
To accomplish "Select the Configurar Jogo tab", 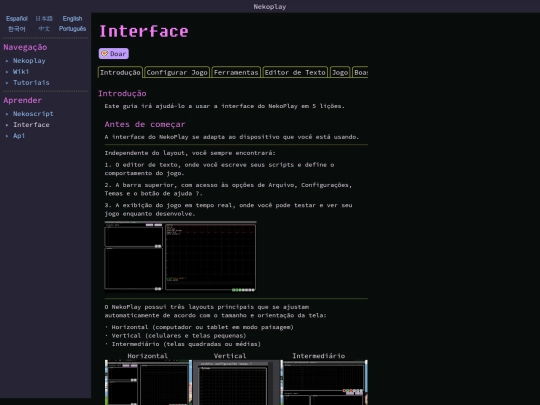I will point(177,72).
